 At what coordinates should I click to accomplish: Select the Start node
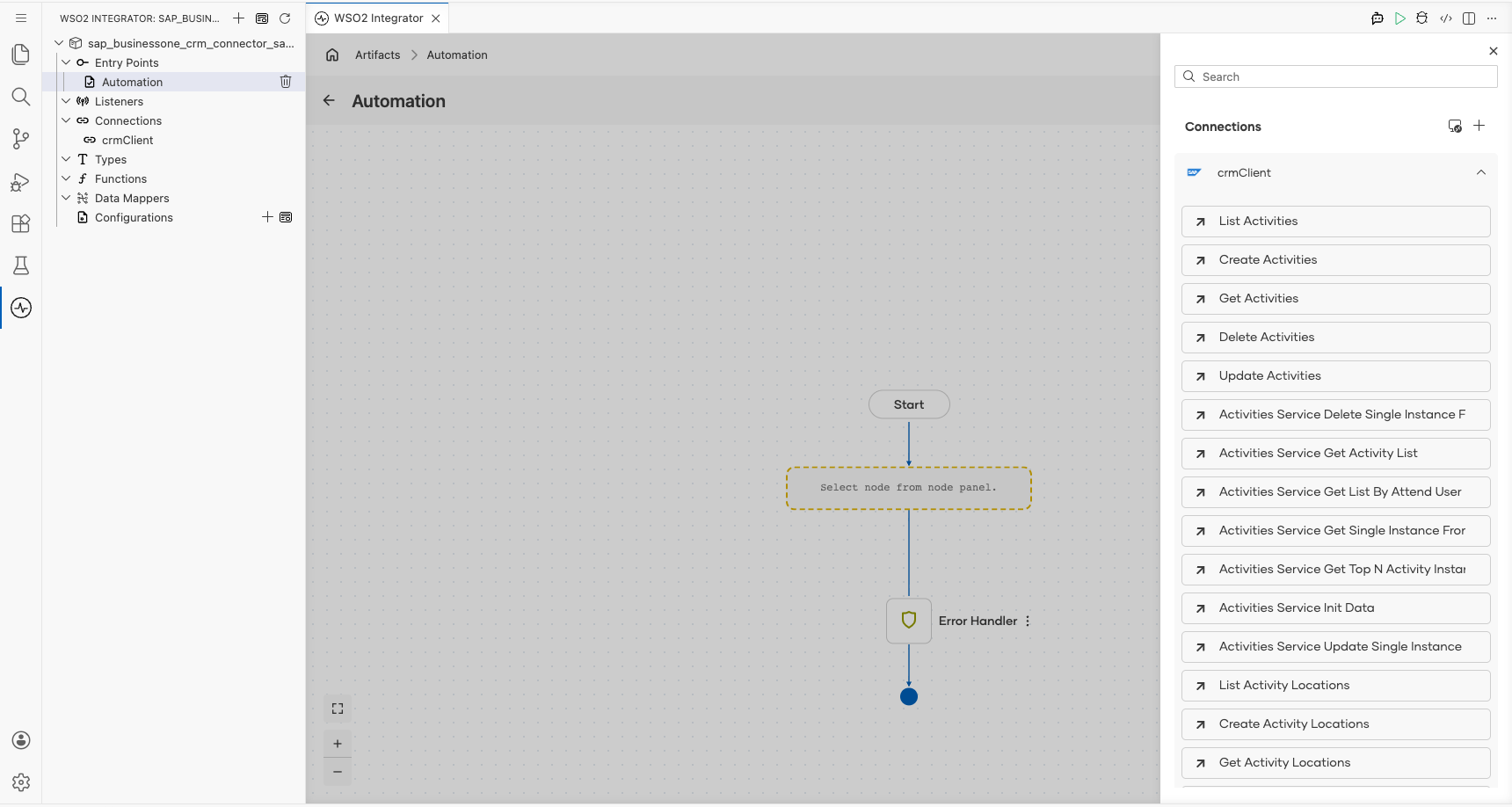[909, 404]
